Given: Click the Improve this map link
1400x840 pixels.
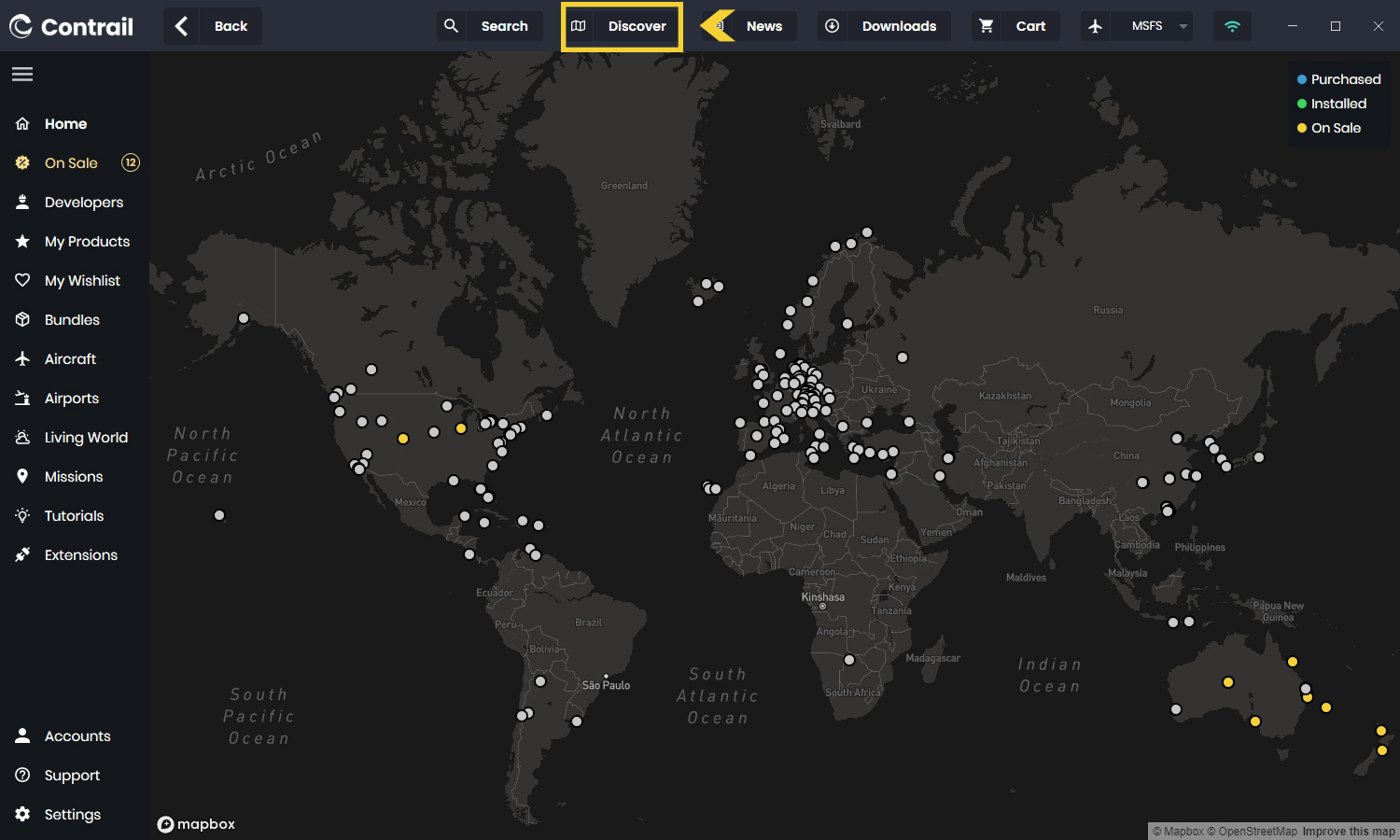Looking at the screenshot, I should click(1348, 832).
